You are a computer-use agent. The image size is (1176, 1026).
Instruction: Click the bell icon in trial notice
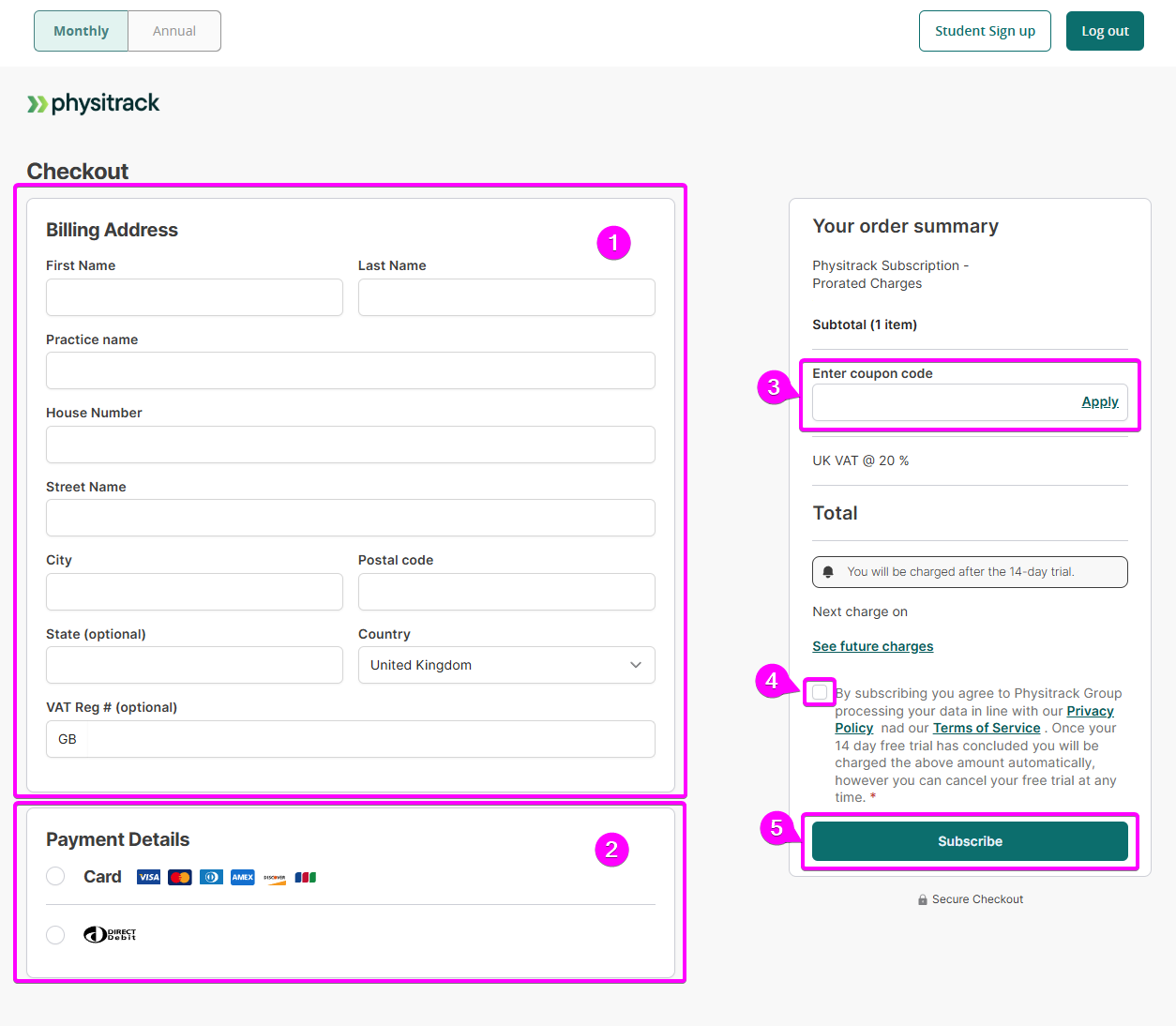(x=828, y=572)
